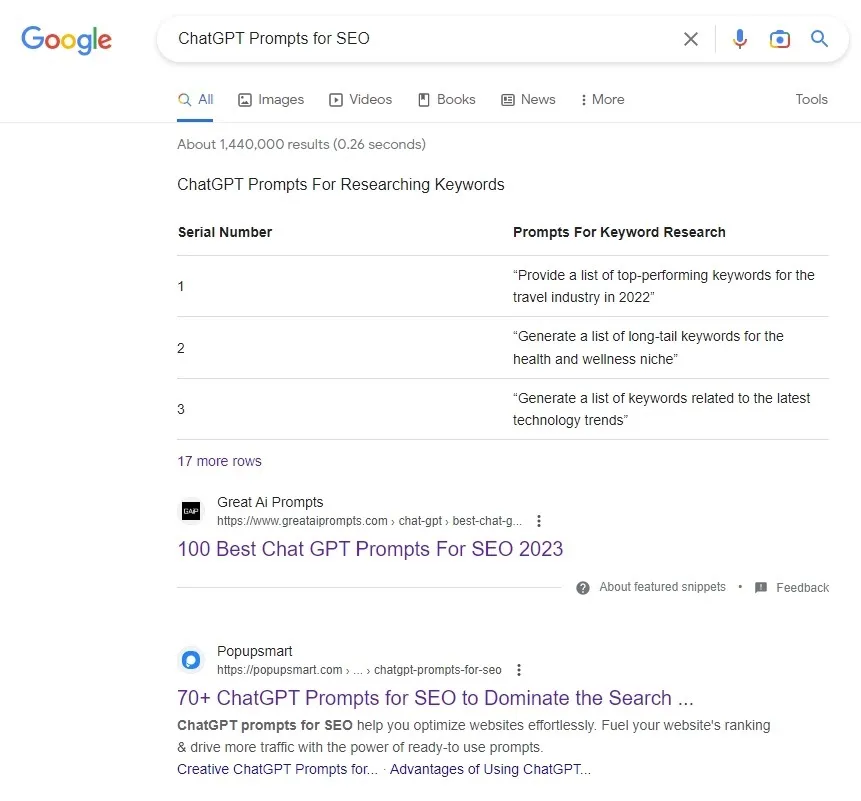Screen dimensions: 861x801
Task: Switch to the Images tab
Action: [271, 99]
